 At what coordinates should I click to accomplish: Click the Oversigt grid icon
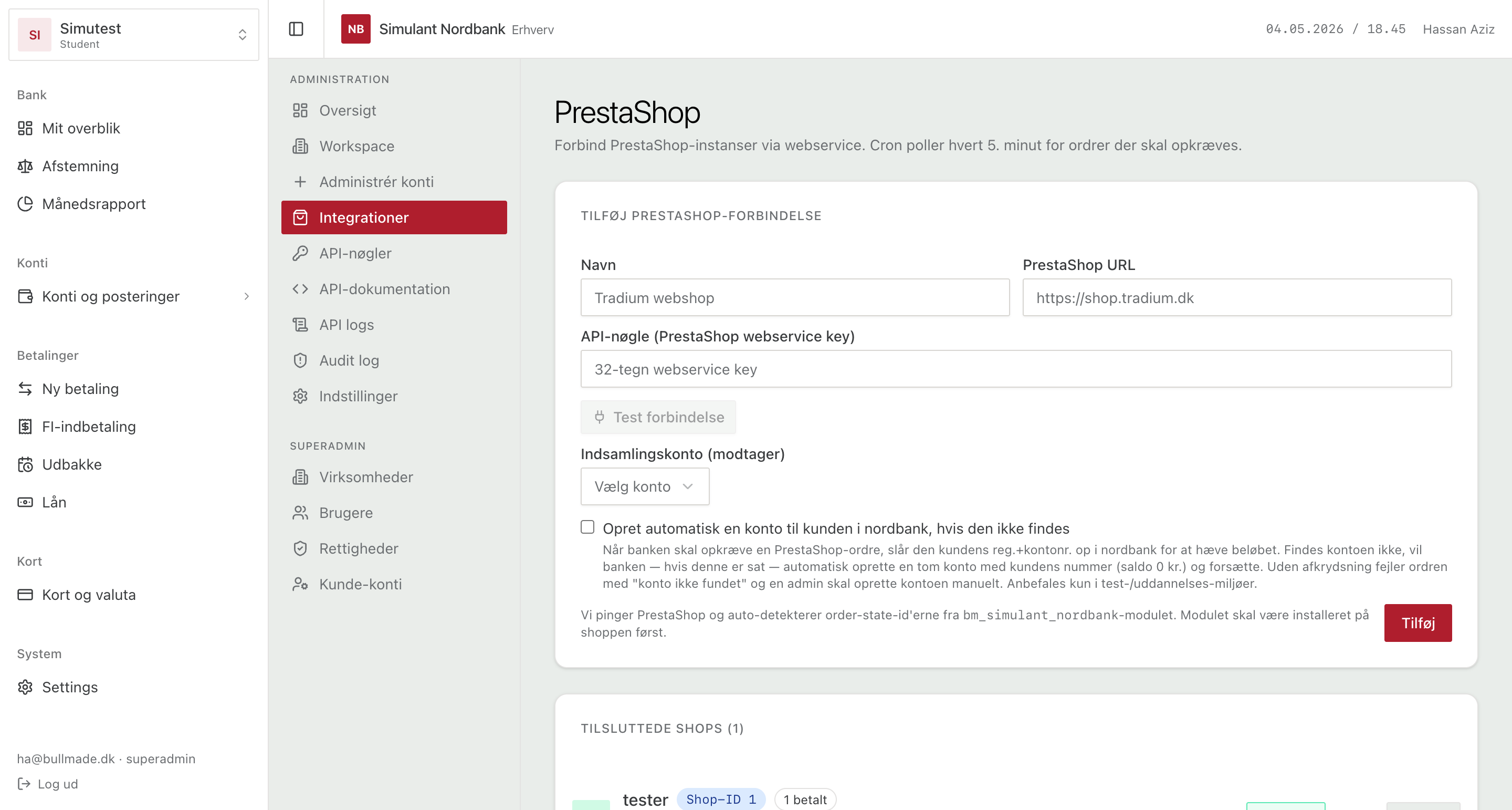(x=300, y=110)
